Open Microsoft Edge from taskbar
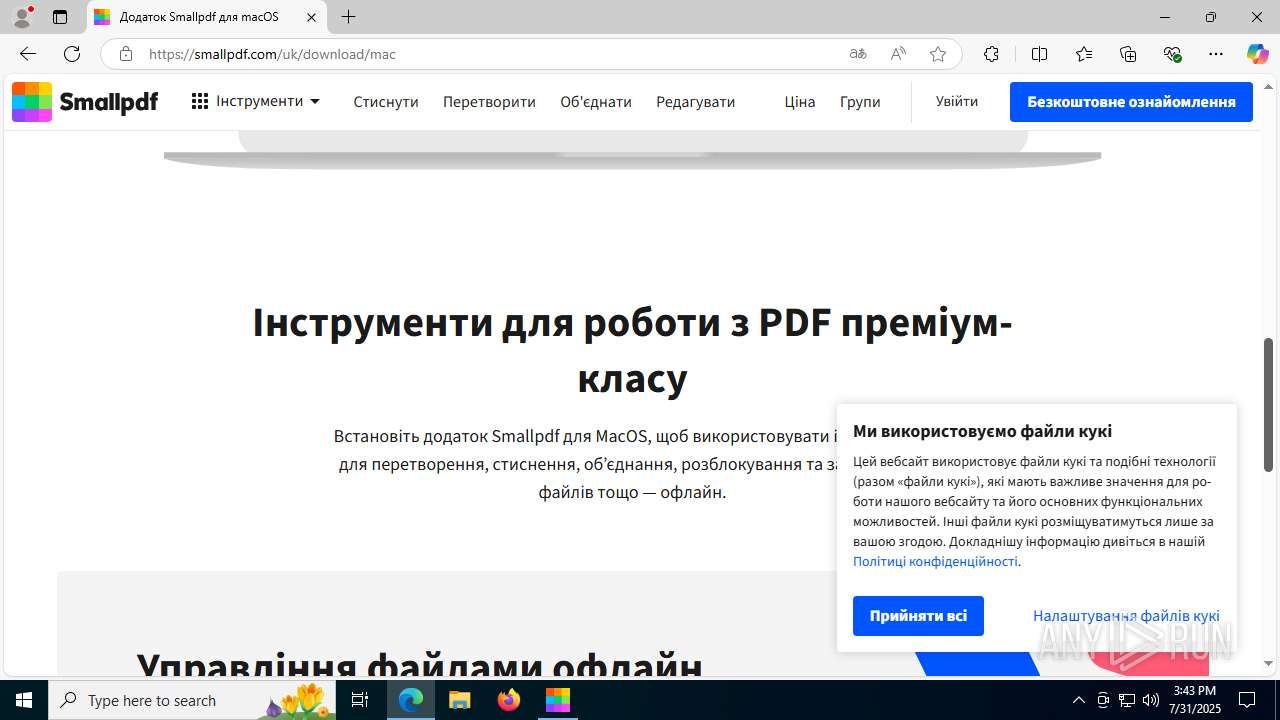This screenshot has width=1280, height=720. click(411, 700)
